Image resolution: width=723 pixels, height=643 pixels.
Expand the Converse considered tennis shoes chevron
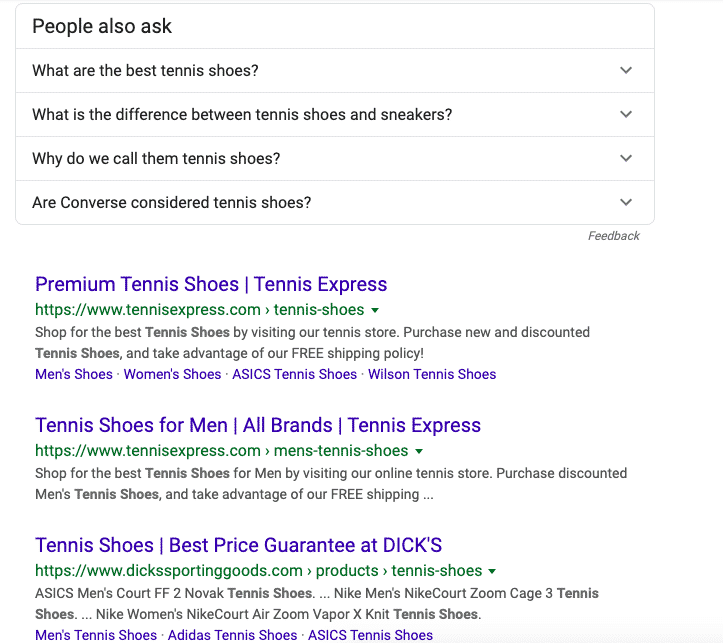click(x=626, y=202)
